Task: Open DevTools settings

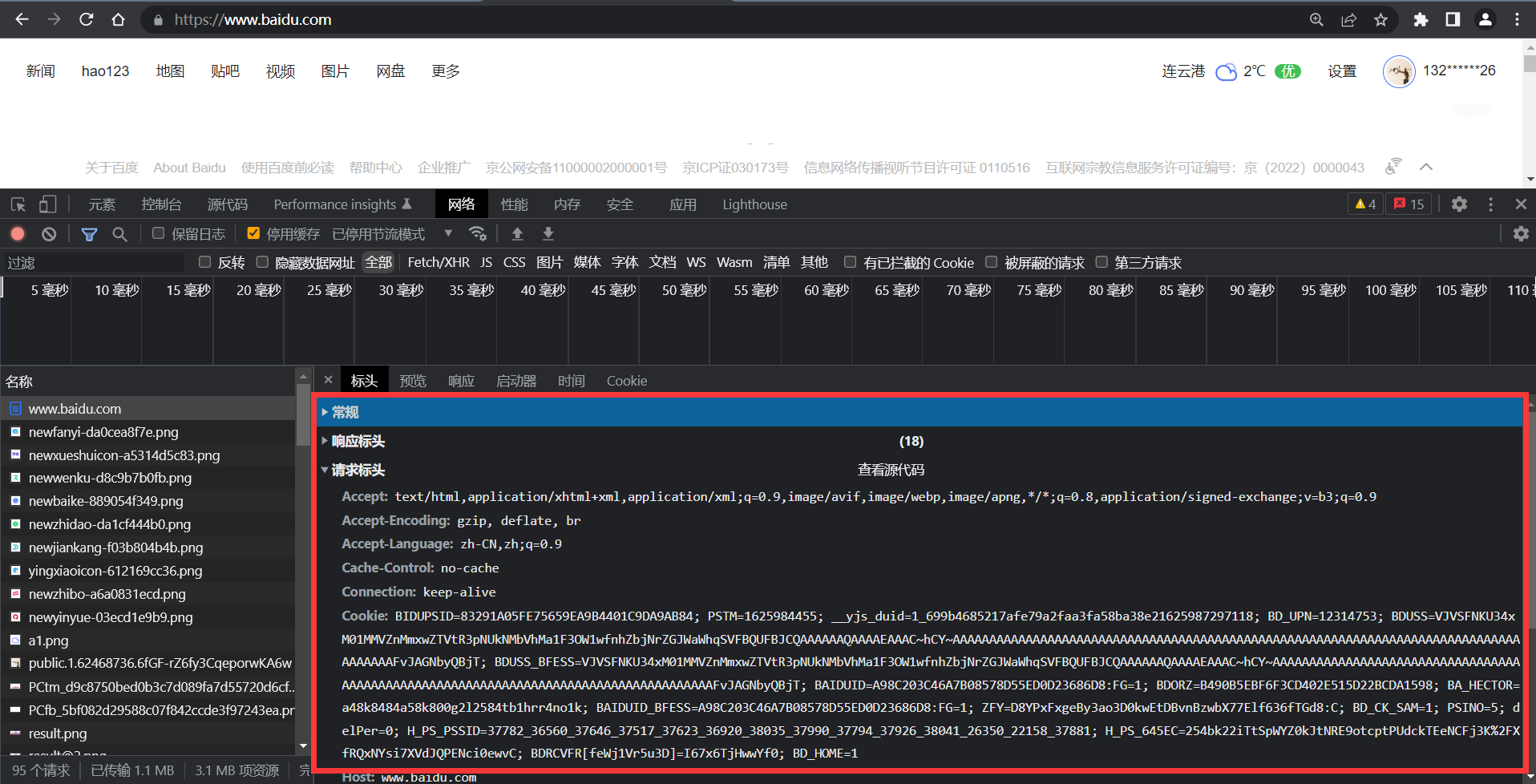Action: click(1458, 204)
